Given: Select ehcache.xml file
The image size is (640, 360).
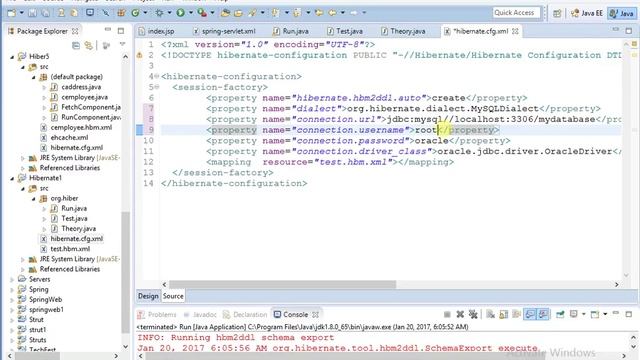Looking at the screenshot, I should click(x=69, y=138).
